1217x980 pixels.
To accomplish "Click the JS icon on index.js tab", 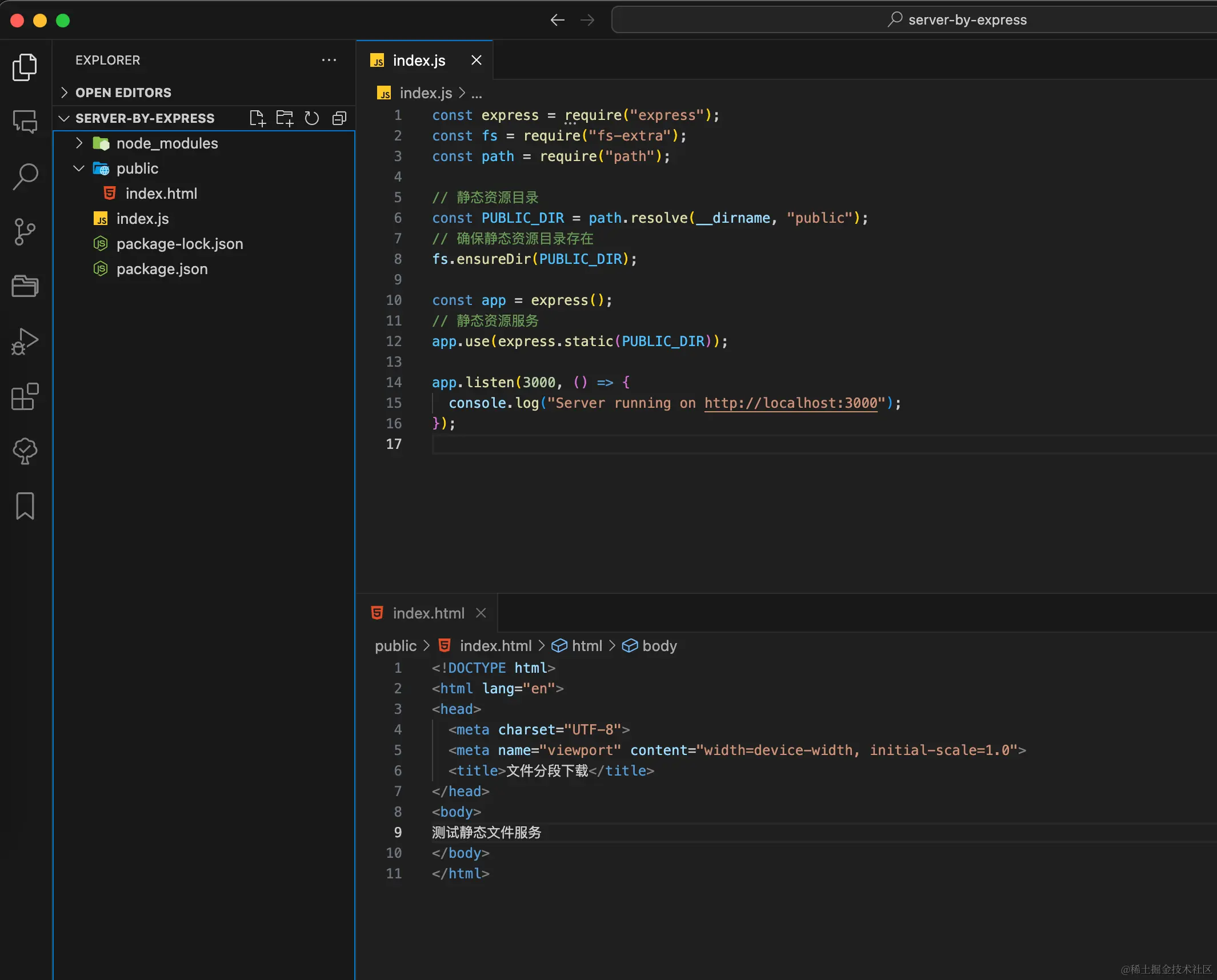I will coord(377,61).
